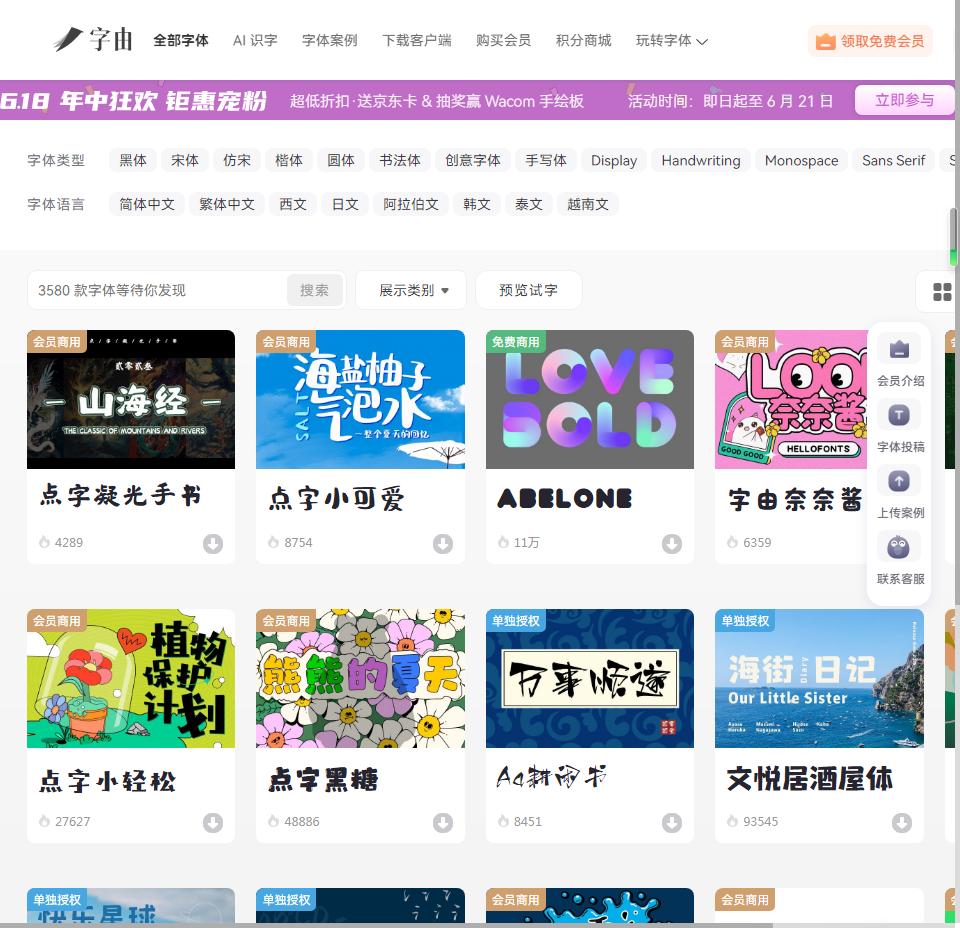Filter language by 简体中文

click(x=147, y=204)
